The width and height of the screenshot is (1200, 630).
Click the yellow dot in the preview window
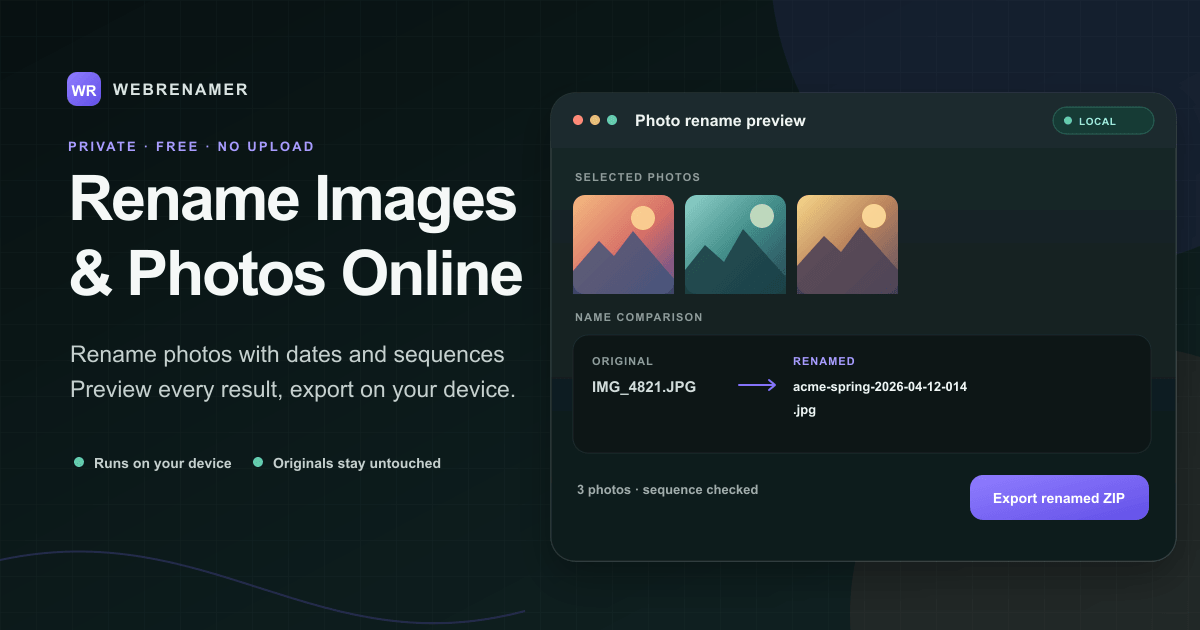[595, 120]
